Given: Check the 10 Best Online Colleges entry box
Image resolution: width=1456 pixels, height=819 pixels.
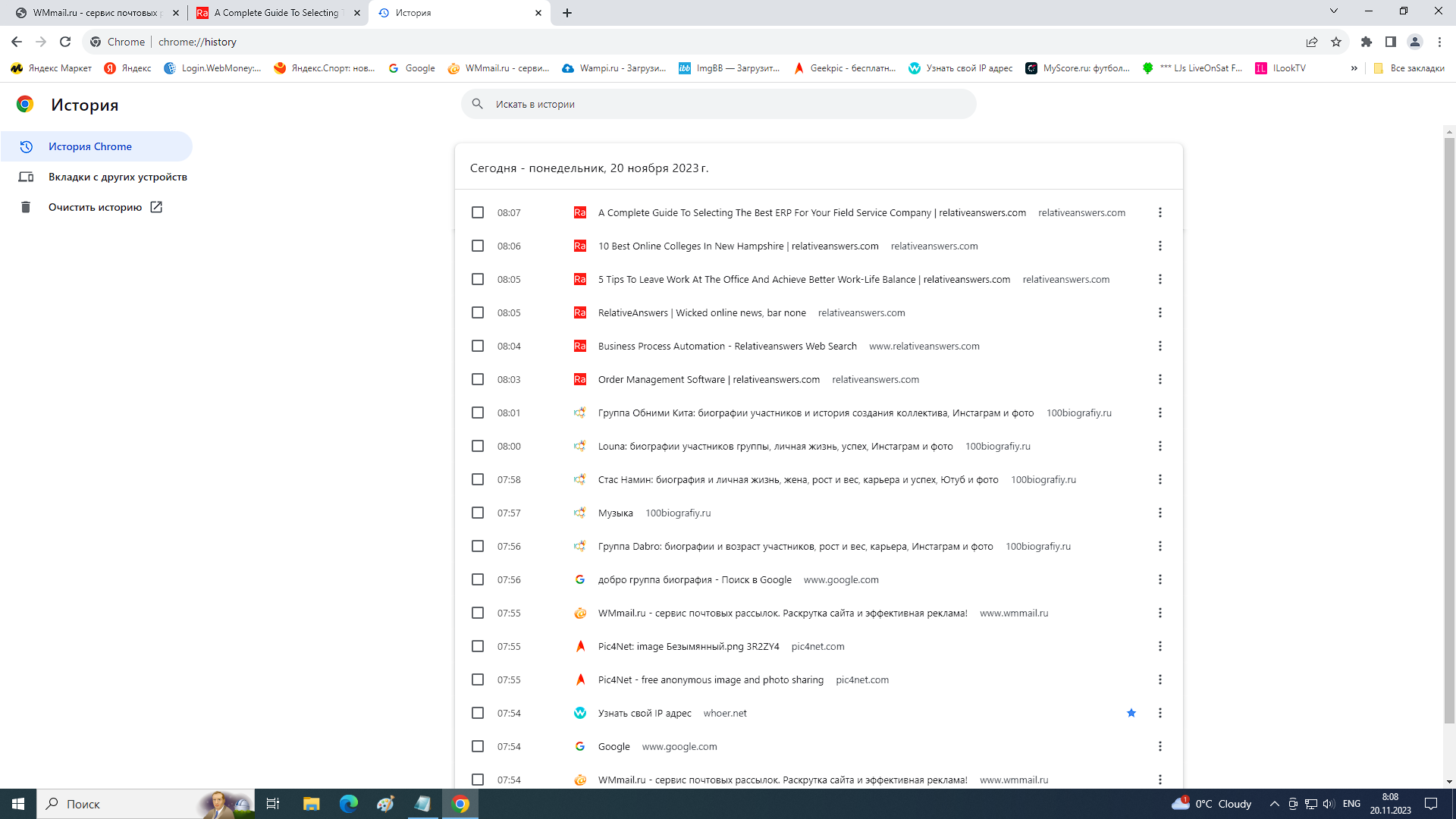Looking at the screenshot, I should pyautogui.click(x=478, y=246).
